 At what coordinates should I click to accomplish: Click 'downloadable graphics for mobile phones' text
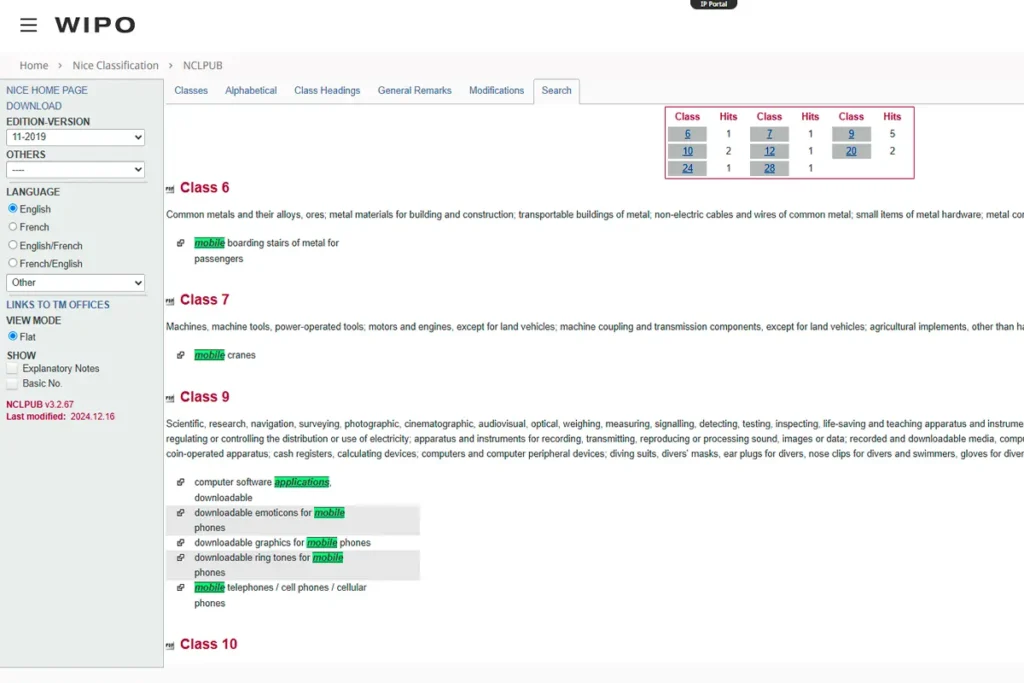tap(282, 543)
